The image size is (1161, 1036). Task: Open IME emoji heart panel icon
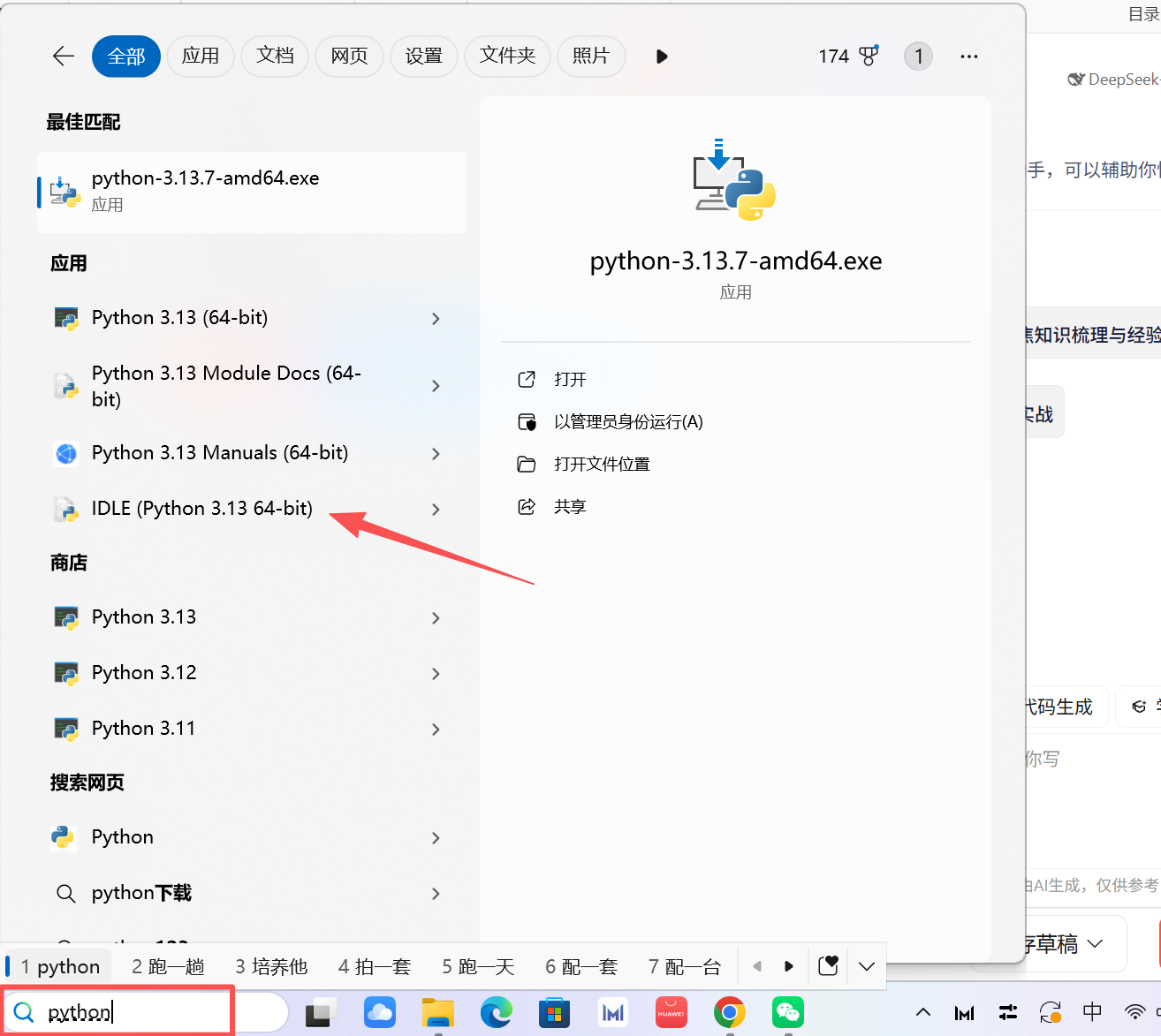click(x=828, y=966)
